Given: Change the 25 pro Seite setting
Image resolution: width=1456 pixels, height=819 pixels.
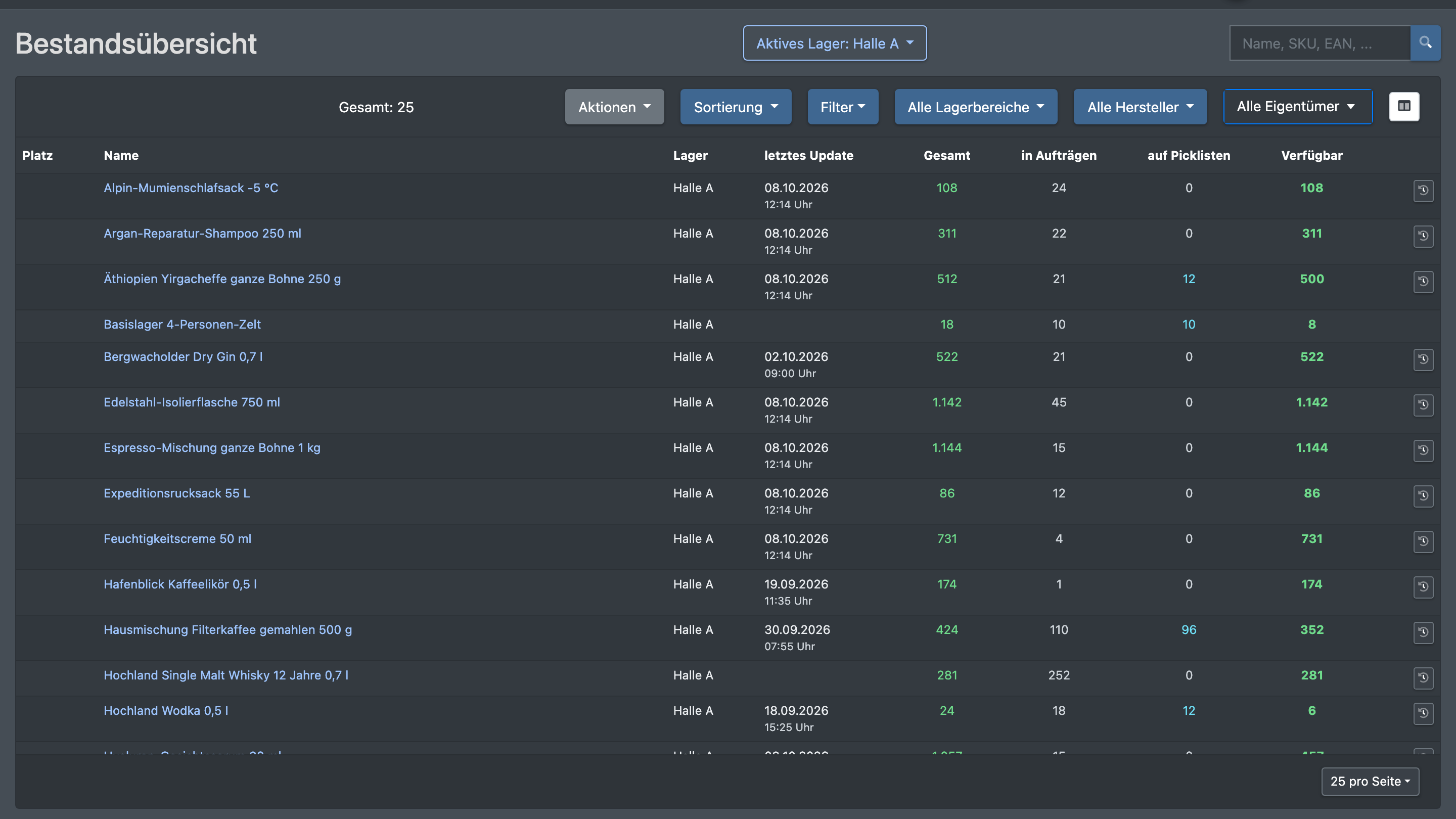Looking at the screenshot, I should click(1370, 781).
